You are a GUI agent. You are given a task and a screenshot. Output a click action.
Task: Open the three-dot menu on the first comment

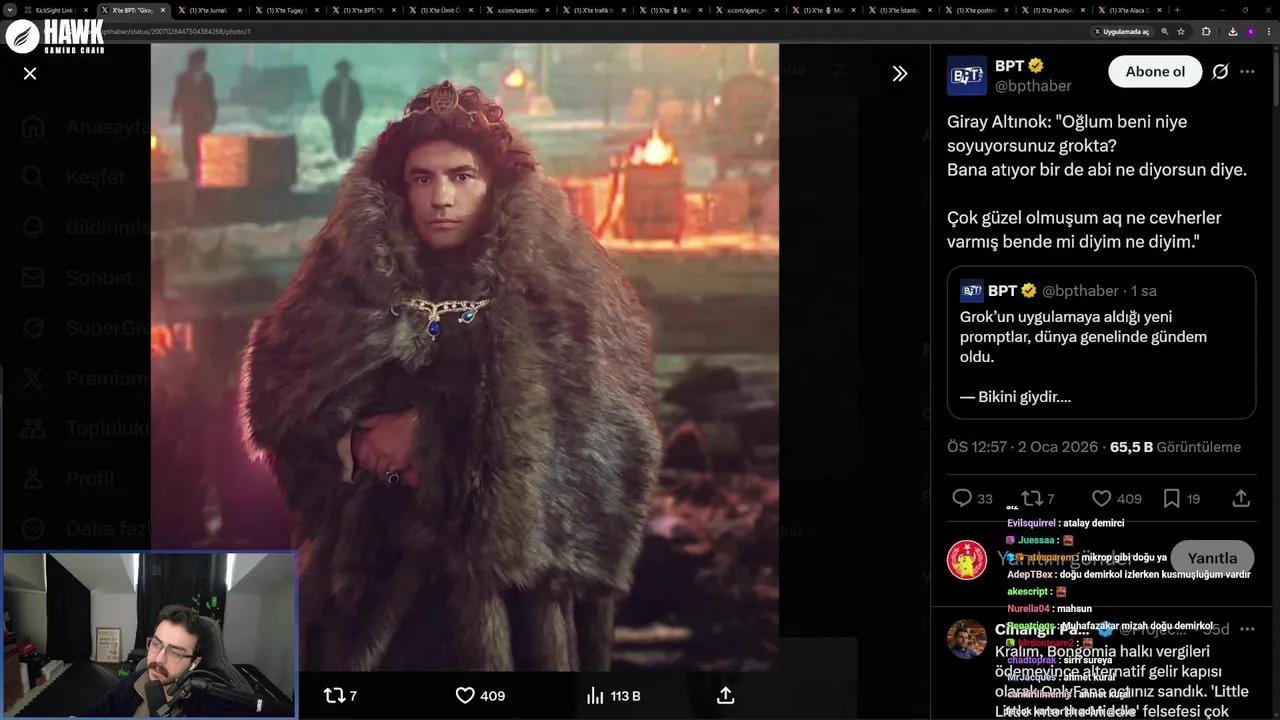coord(1247,630)
